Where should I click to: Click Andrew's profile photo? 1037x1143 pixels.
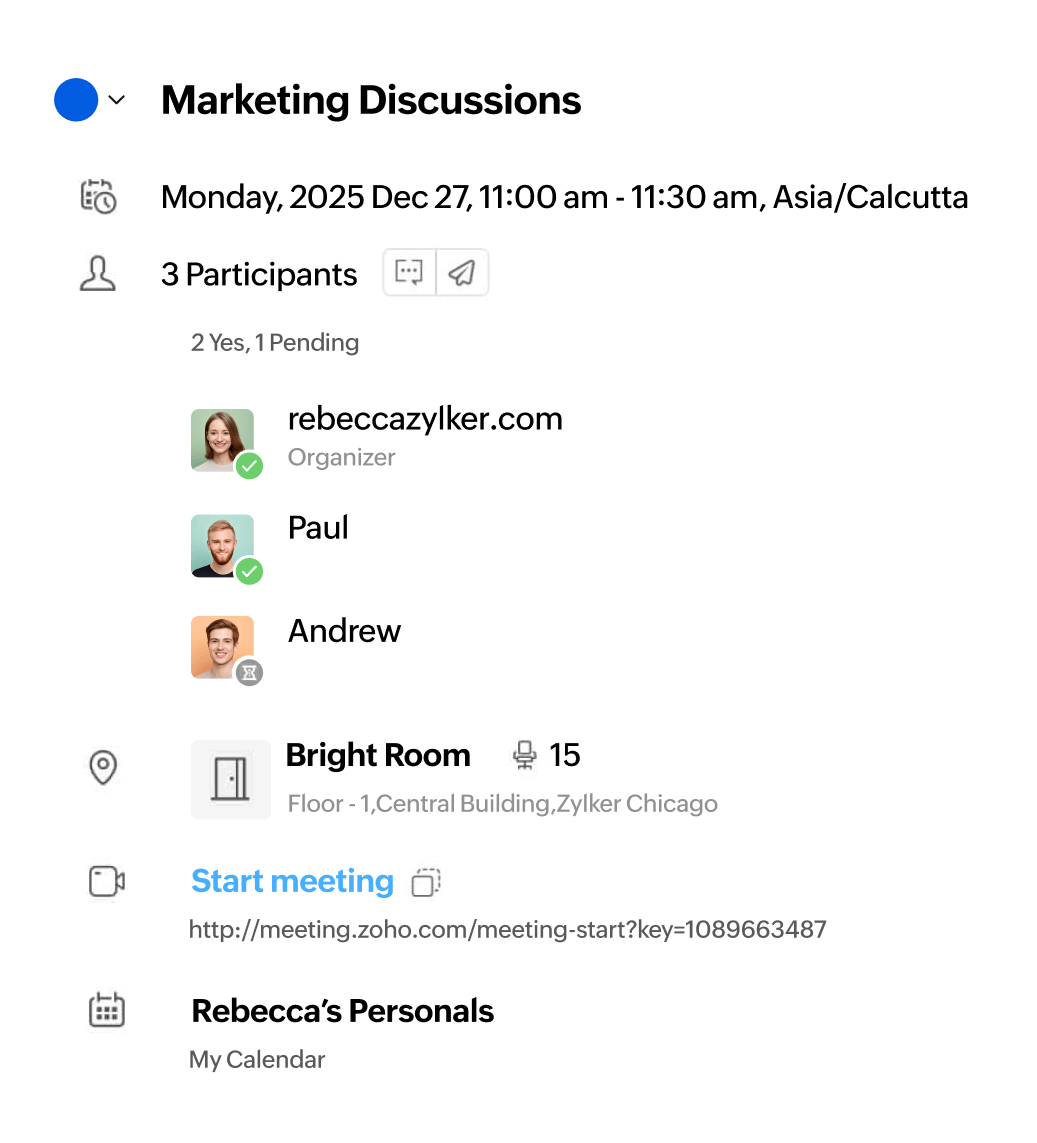[x=222, y=647]
